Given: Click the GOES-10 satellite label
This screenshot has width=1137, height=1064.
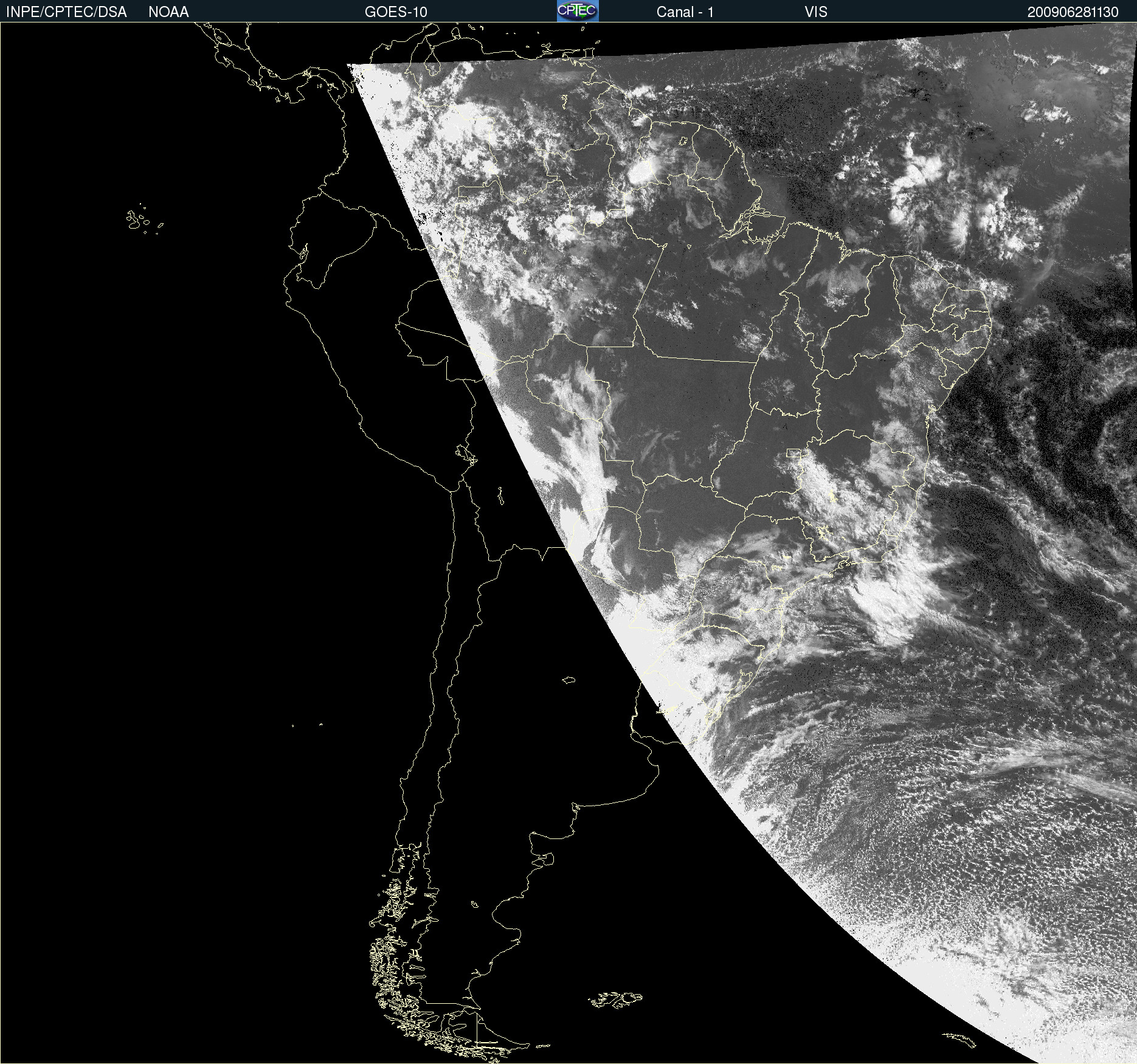Looking at the screenshot, I should 396,12.
